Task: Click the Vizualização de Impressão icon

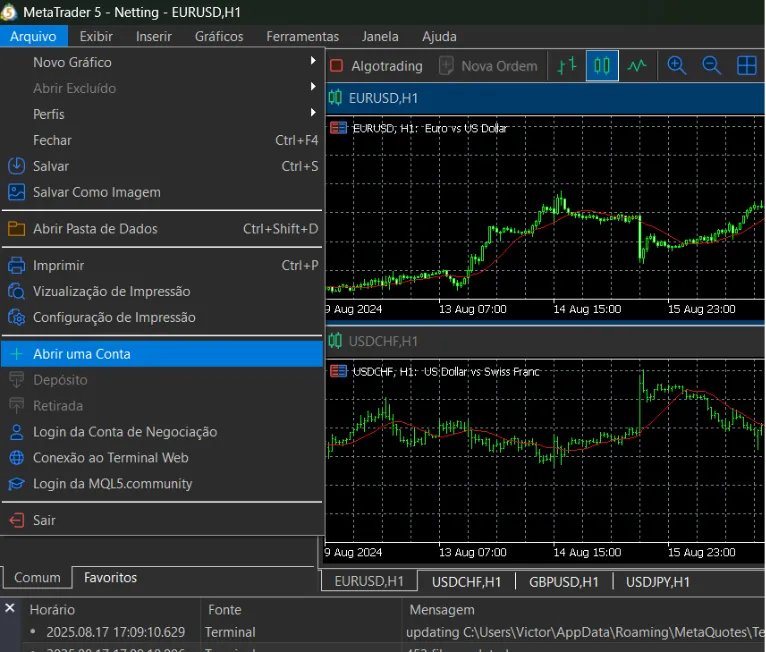Action: pos(17,291)
